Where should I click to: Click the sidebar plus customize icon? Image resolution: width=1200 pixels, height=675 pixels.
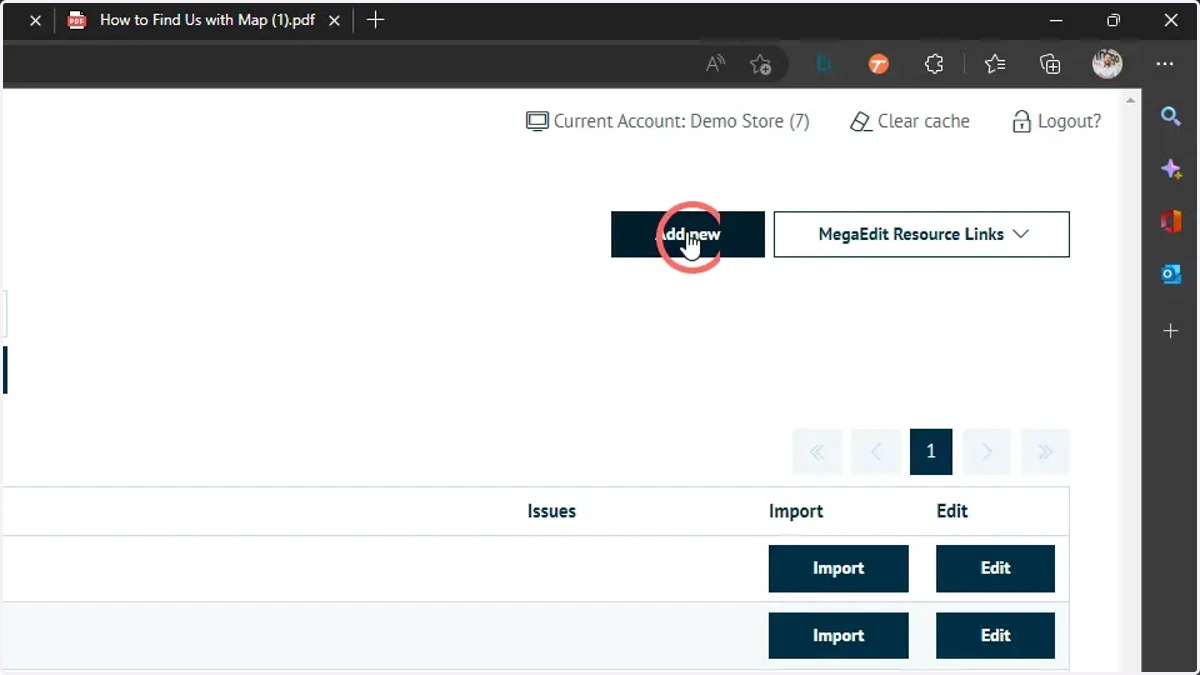click(x=1171, y=330)
